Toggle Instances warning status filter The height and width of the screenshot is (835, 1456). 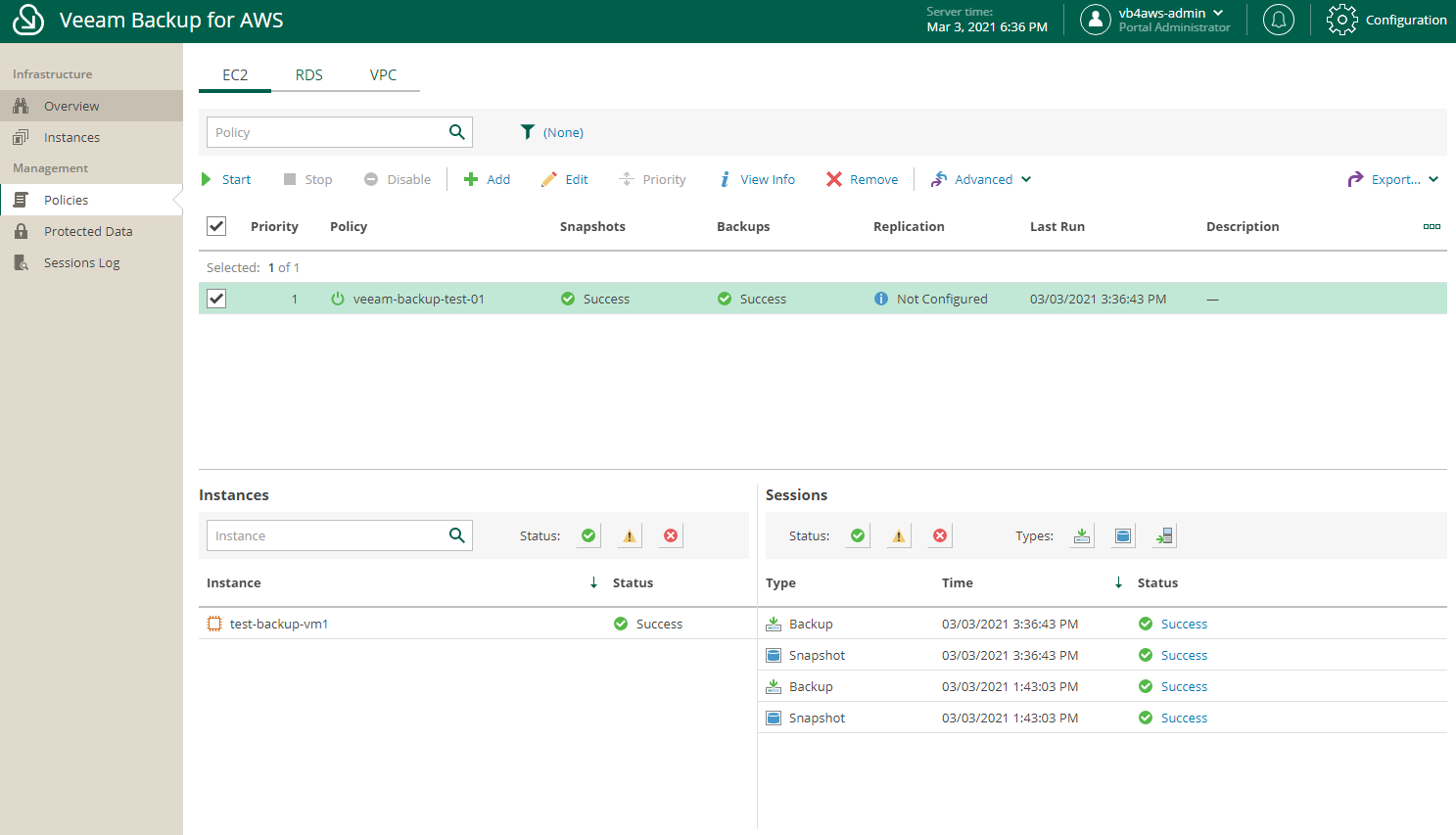[x=630, y=535]
